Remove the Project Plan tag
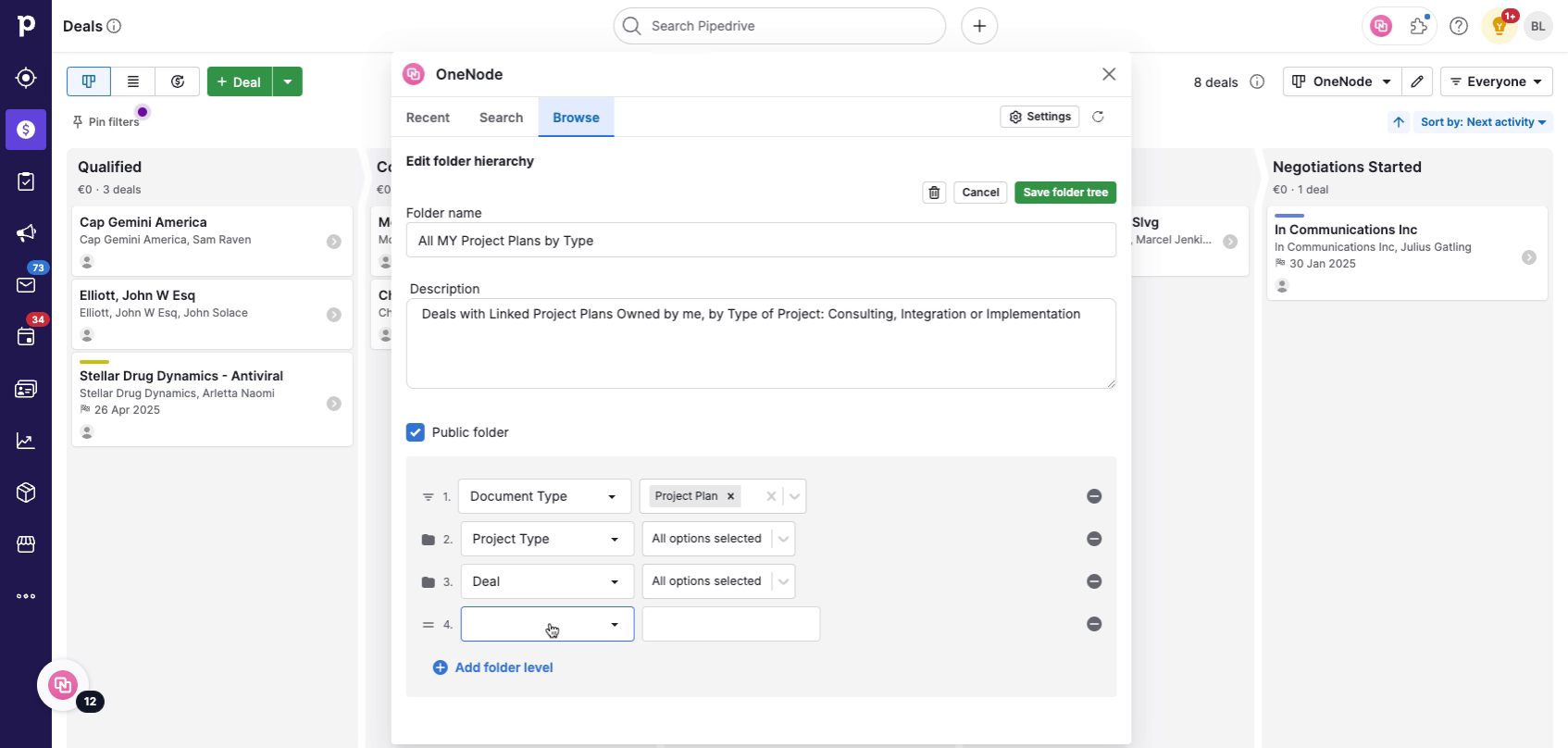 point(730,496)
